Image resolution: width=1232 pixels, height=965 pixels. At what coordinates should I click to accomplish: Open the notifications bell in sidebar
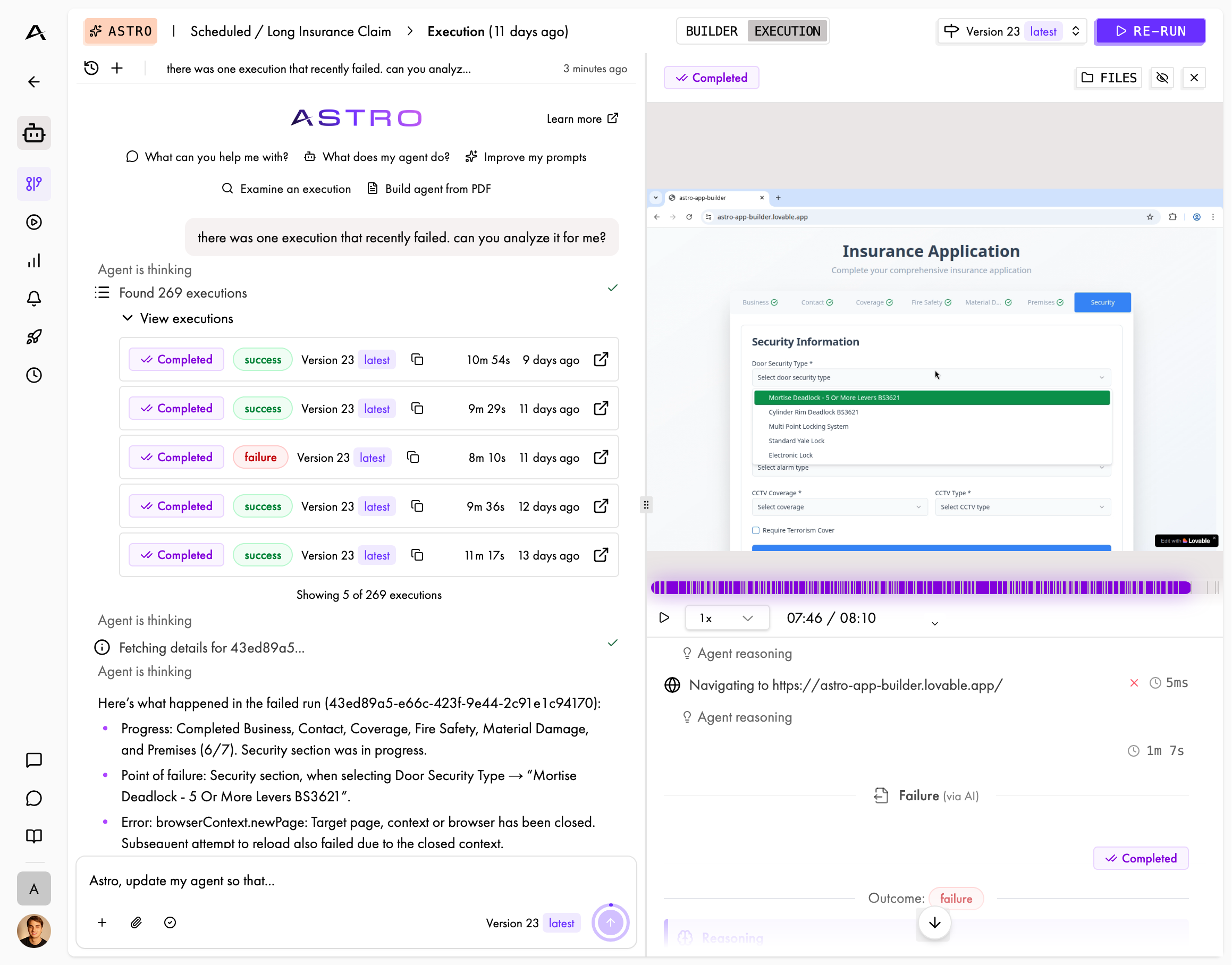pos(34,298)
